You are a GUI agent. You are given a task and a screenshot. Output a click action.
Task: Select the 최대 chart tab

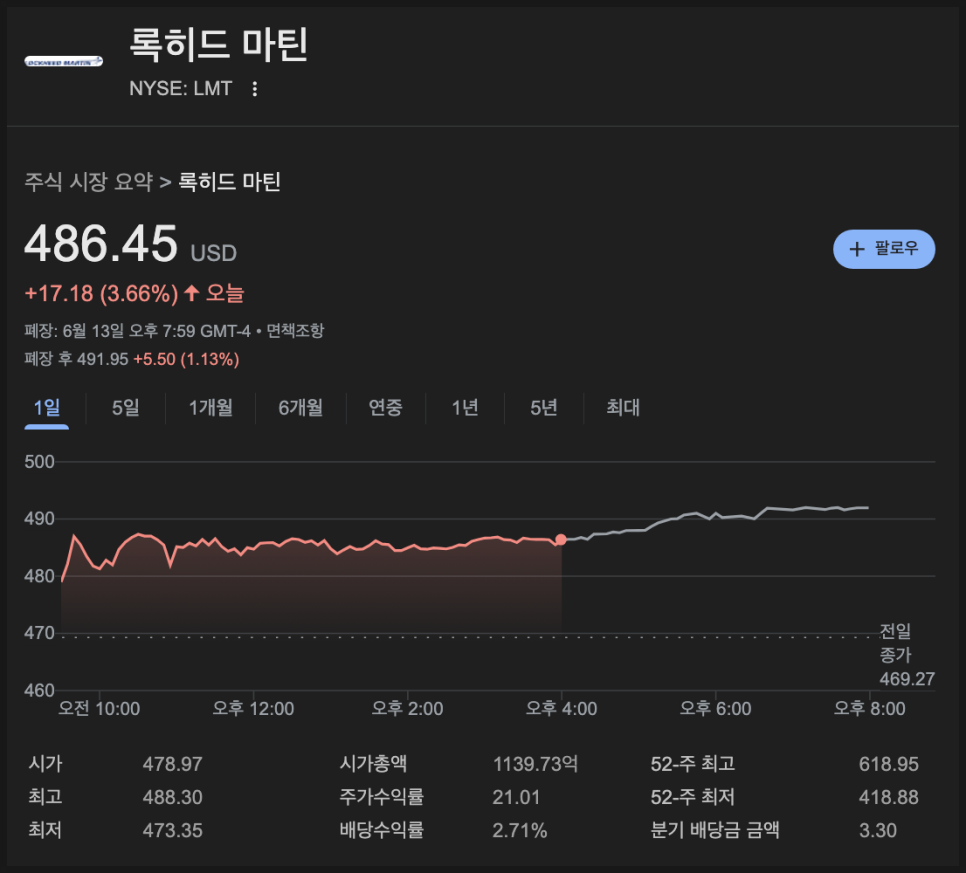(x=623, y=407)
